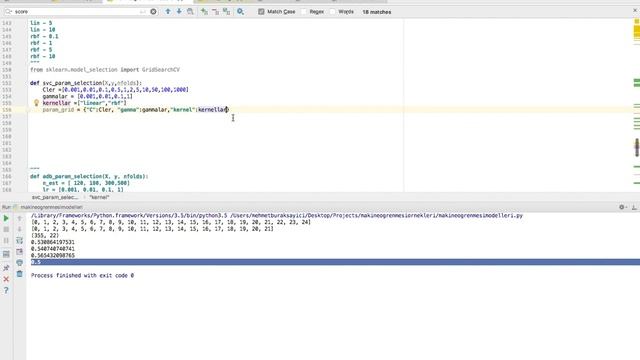Click the svc_param_selec... breadcrumb
This screenshot has height=360, width=640.
[55, 198]
